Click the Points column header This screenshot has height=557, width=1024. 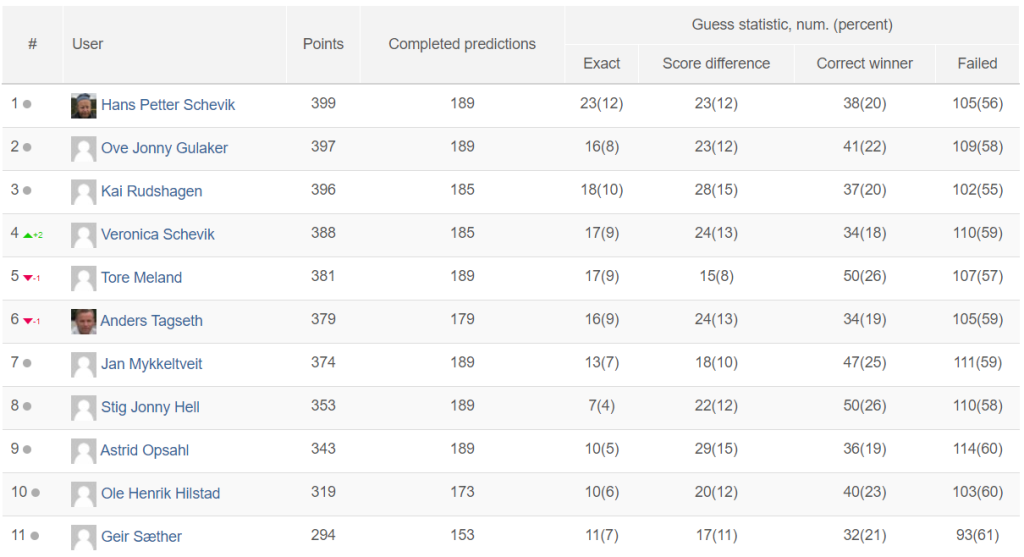click(x=323, y=44)
